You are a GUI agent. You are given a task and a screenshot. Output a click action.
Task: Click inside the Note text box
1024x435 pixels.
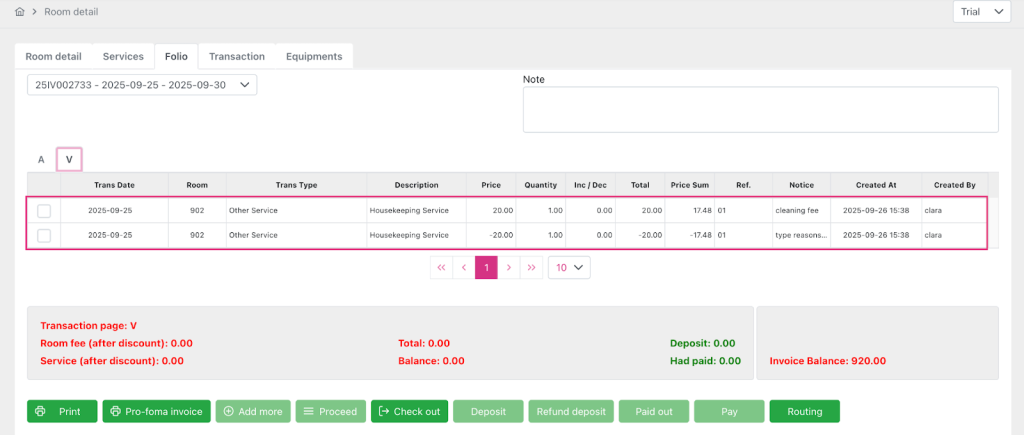(x=760, y=109)
